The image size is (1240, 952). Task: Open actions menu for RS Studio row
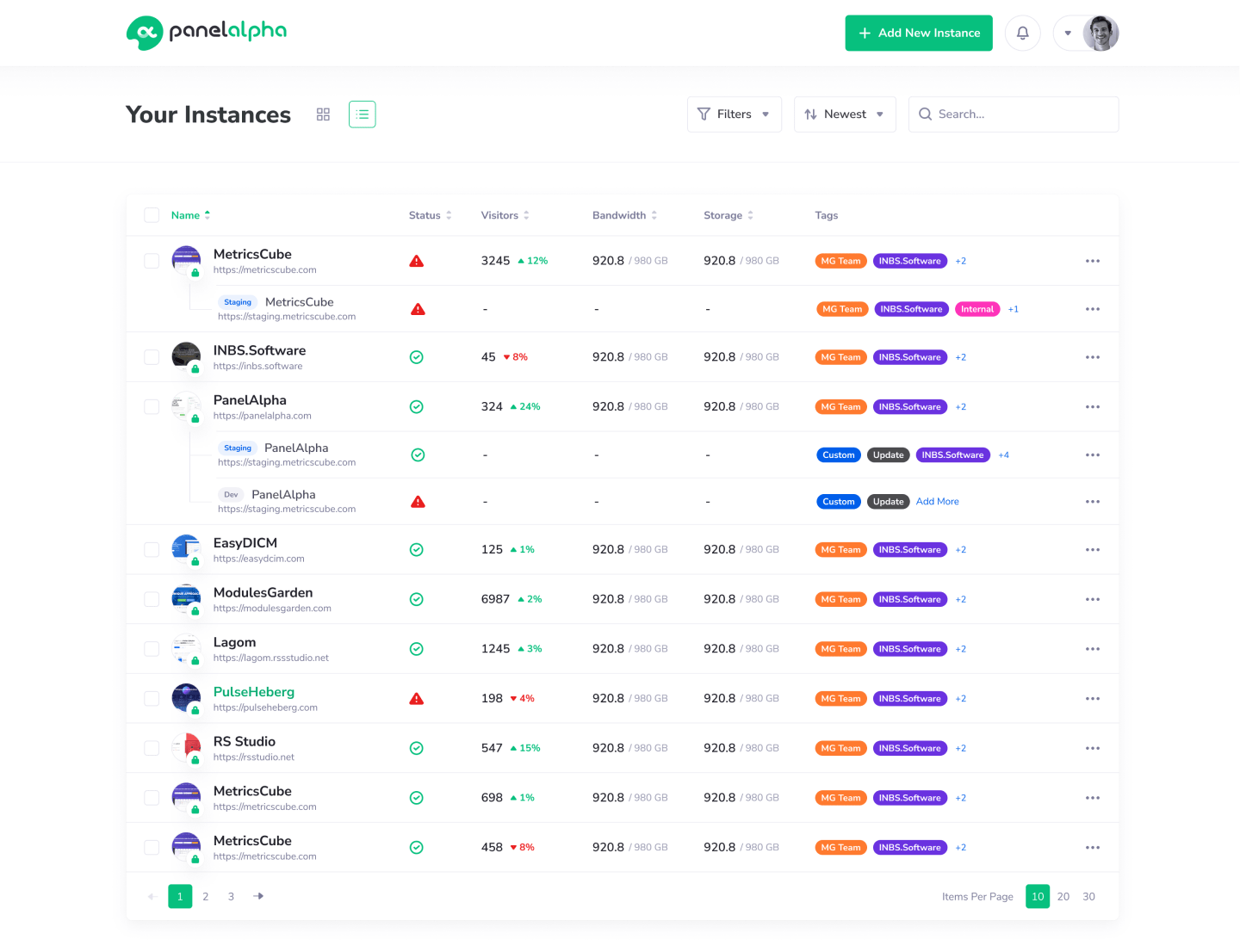tap(1093, 749)
